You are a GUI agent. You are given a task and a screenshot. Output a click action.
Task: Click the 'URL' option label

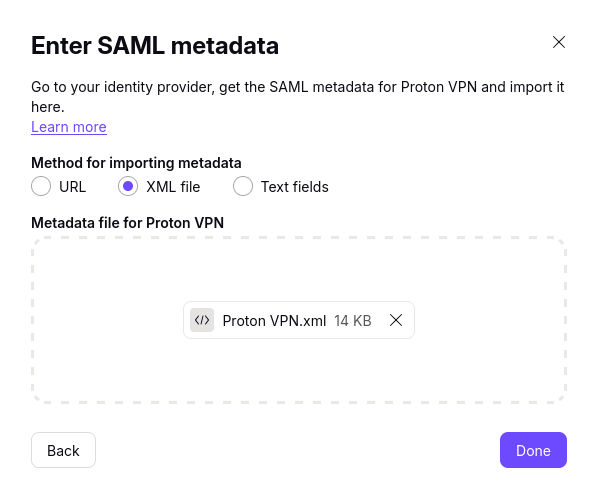(72, 187)
